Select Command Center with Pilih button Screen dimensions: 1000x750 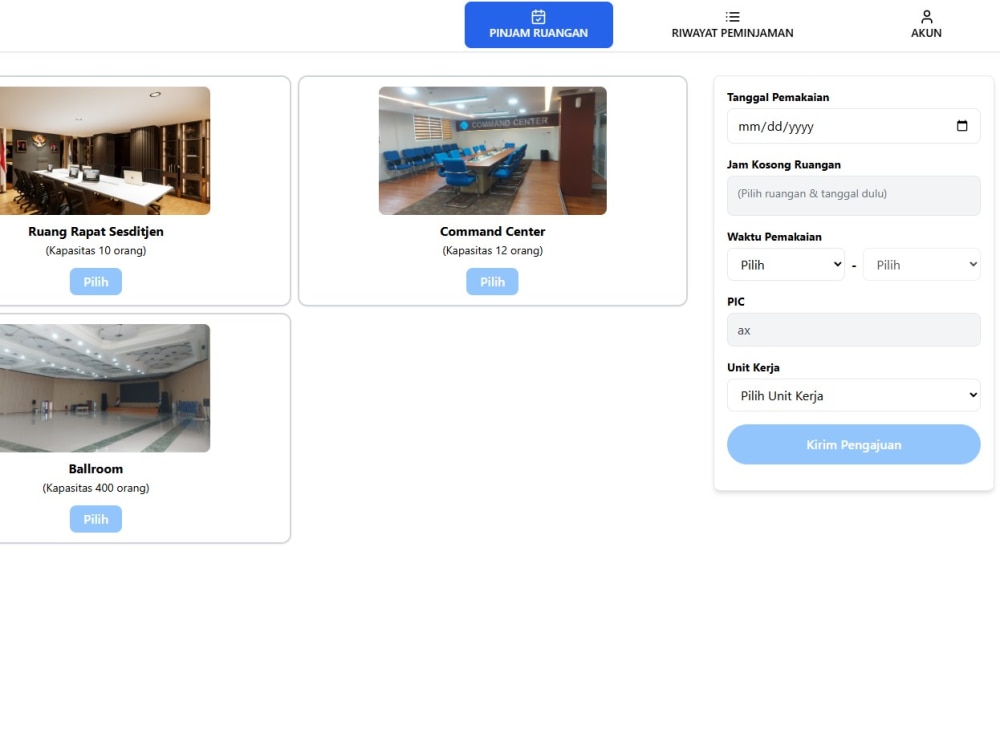[492, 282]
